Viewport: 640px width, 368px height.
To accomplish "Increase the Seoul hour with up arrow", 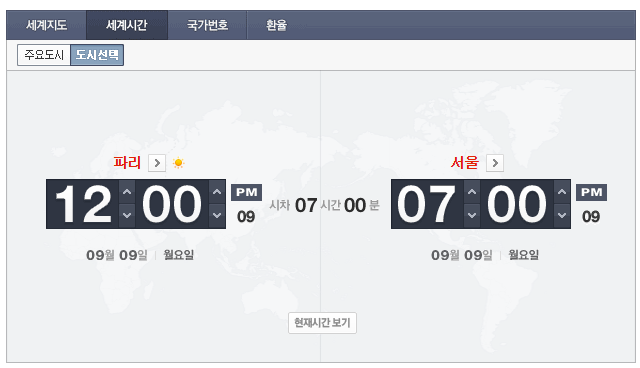I will tap(472, 192).
